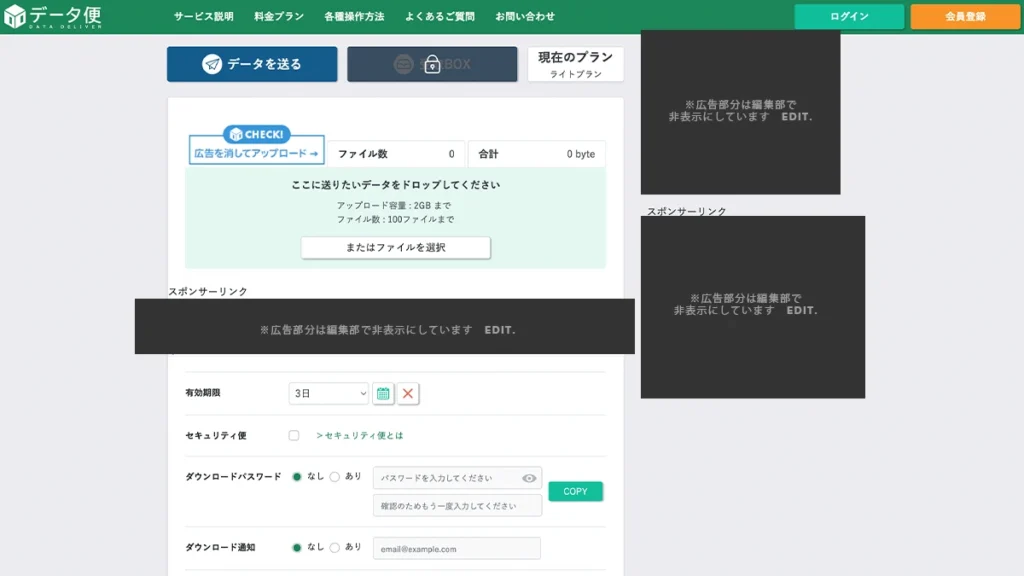Open 各種操作方法 in the top menu
The image size is (1024, 576).
pyautogui.click(x=355, y=16)
